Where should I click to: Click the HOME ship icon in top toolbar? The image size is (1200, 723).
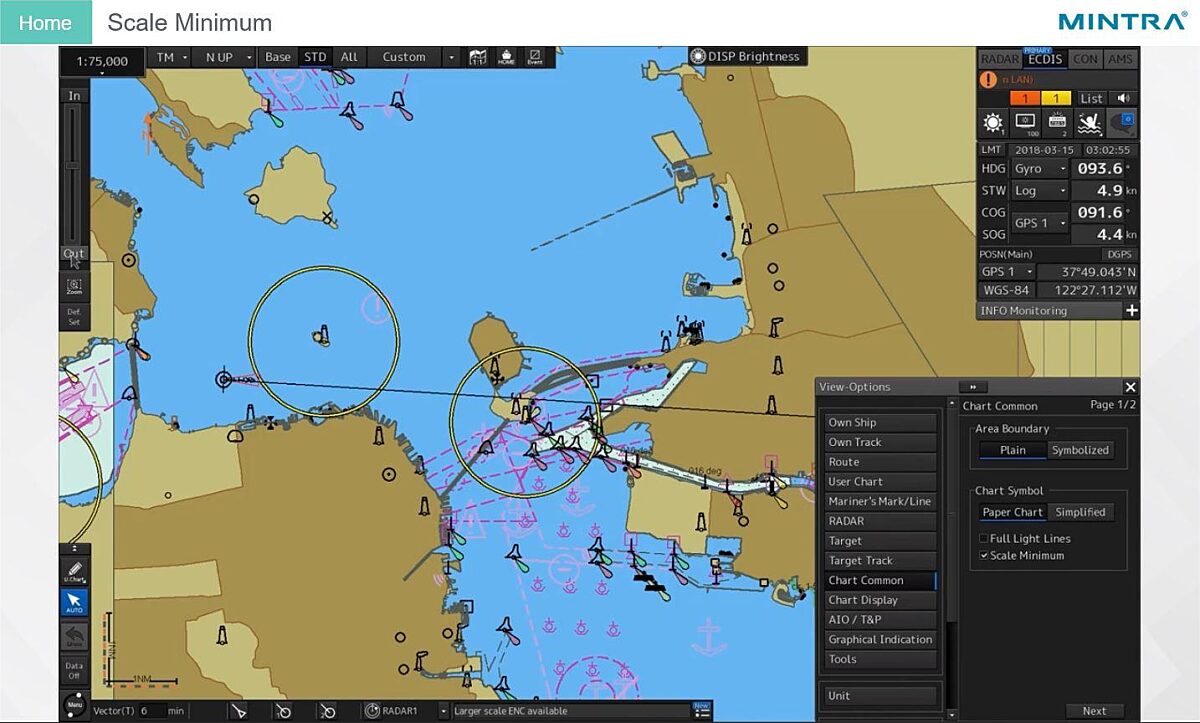click(x=506, y=57)
